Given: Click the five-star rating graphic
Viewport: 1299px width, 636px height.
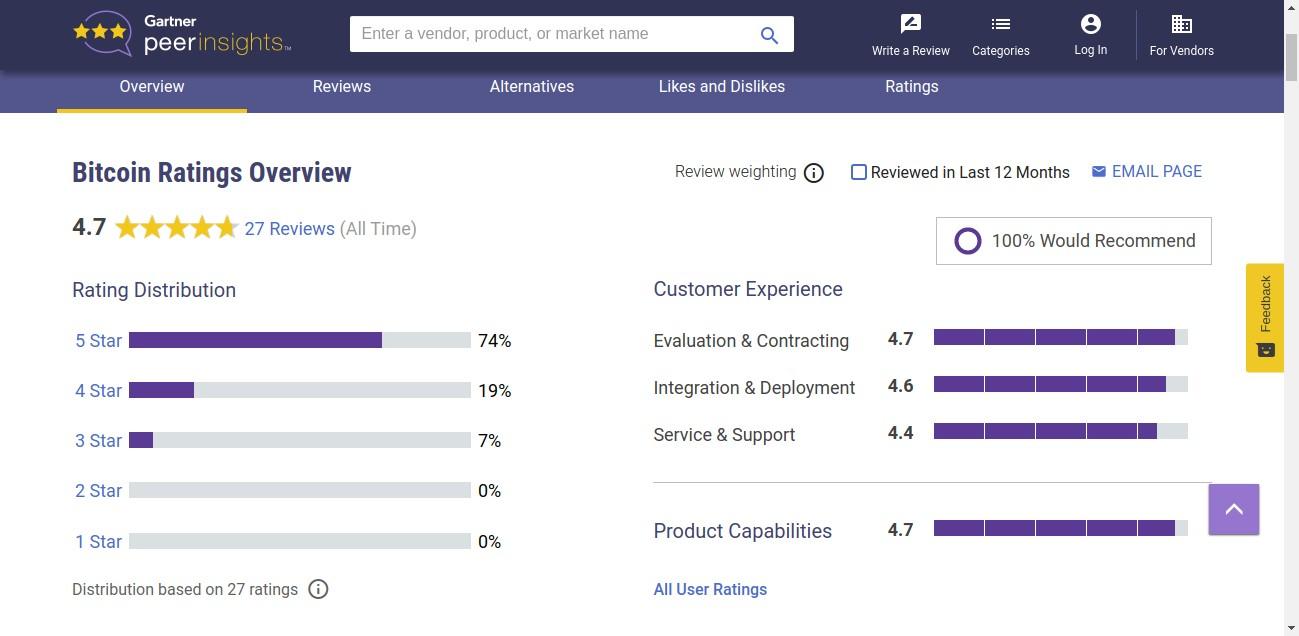Looking at the screenshot, I should pyautogui.click(x=177, y=228).
